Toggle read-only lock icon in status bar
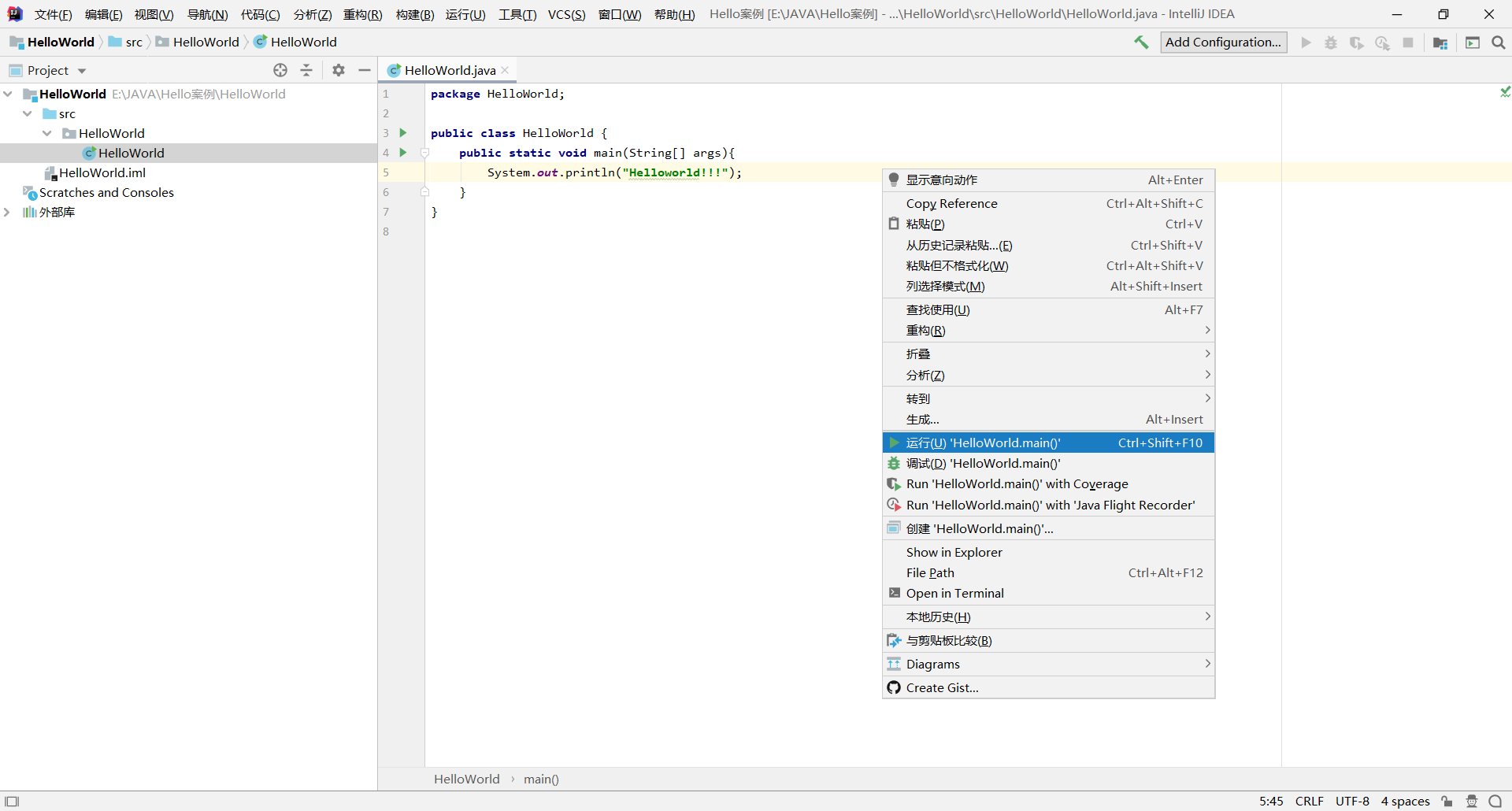This screenshot has height=811, width=1512. (x=1447, y=801)
